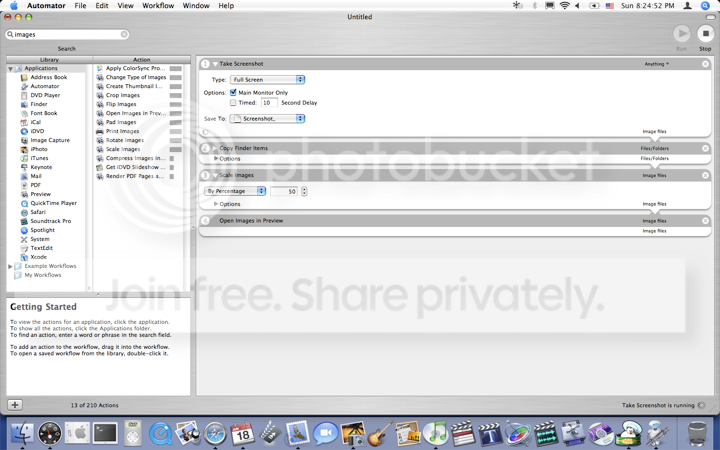Collapse the Take Screenshot action
Screen dimensions: 720x450
coord(215,64)
